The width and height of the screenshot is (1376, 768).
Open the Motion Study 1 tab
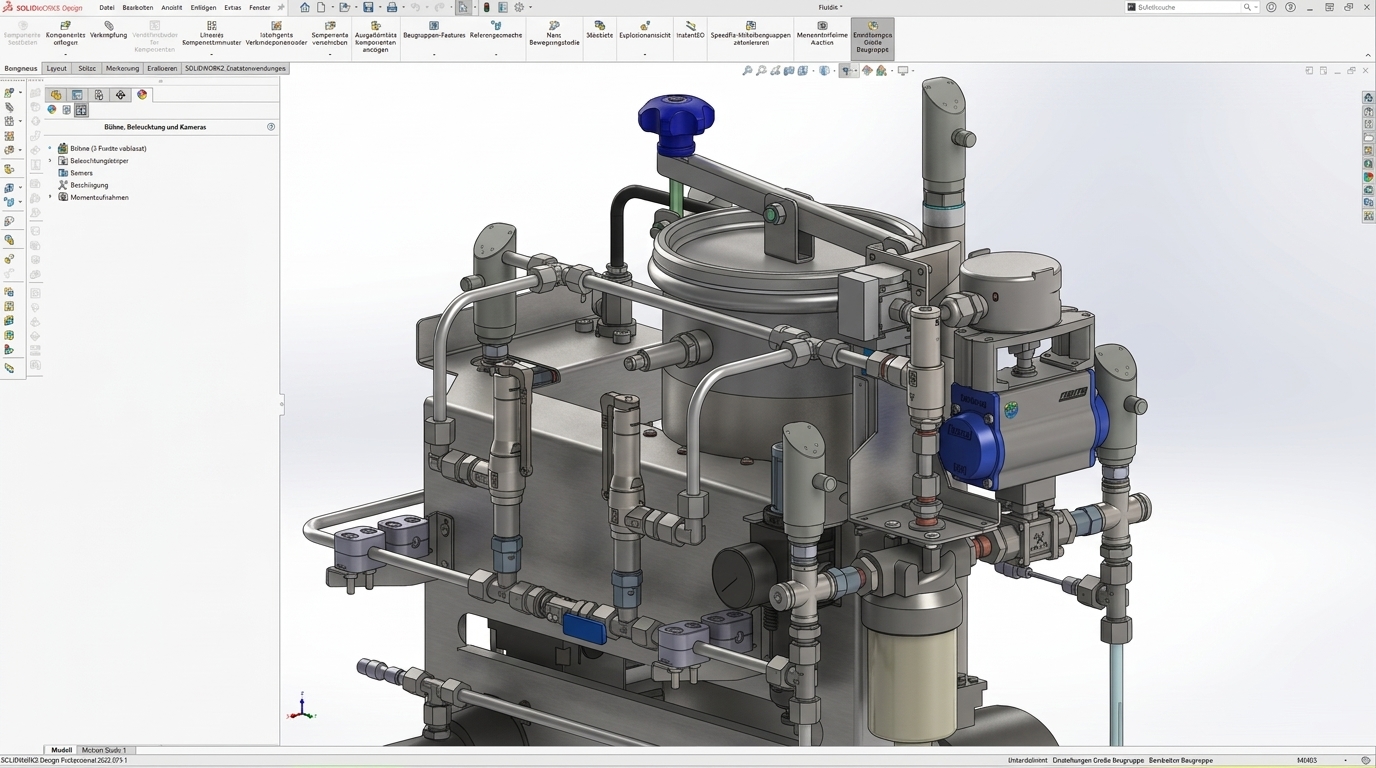[104, 750]
